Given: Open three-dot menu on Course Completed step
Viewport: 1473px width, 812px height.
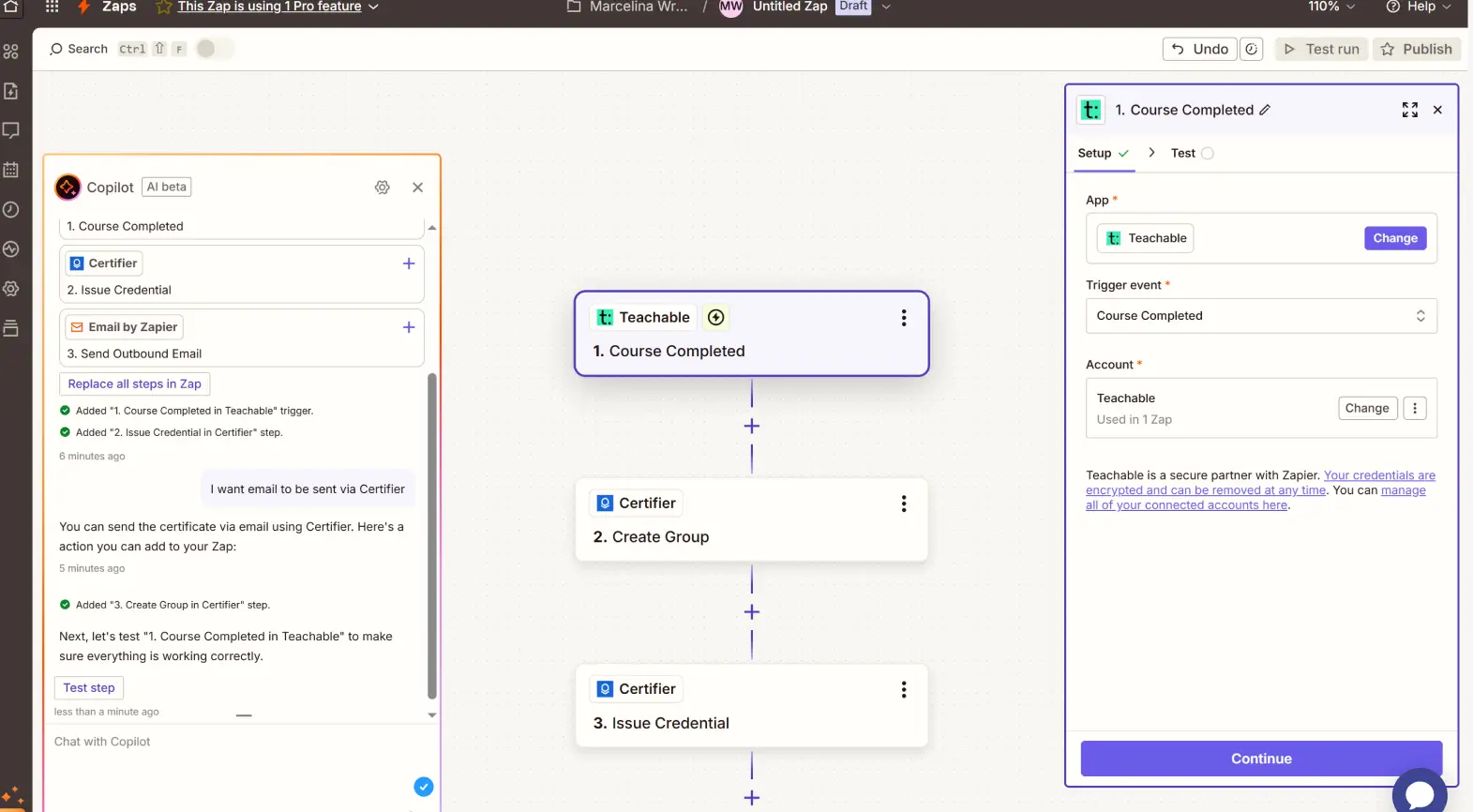Looking at the screenshot, I should (904, 318).
